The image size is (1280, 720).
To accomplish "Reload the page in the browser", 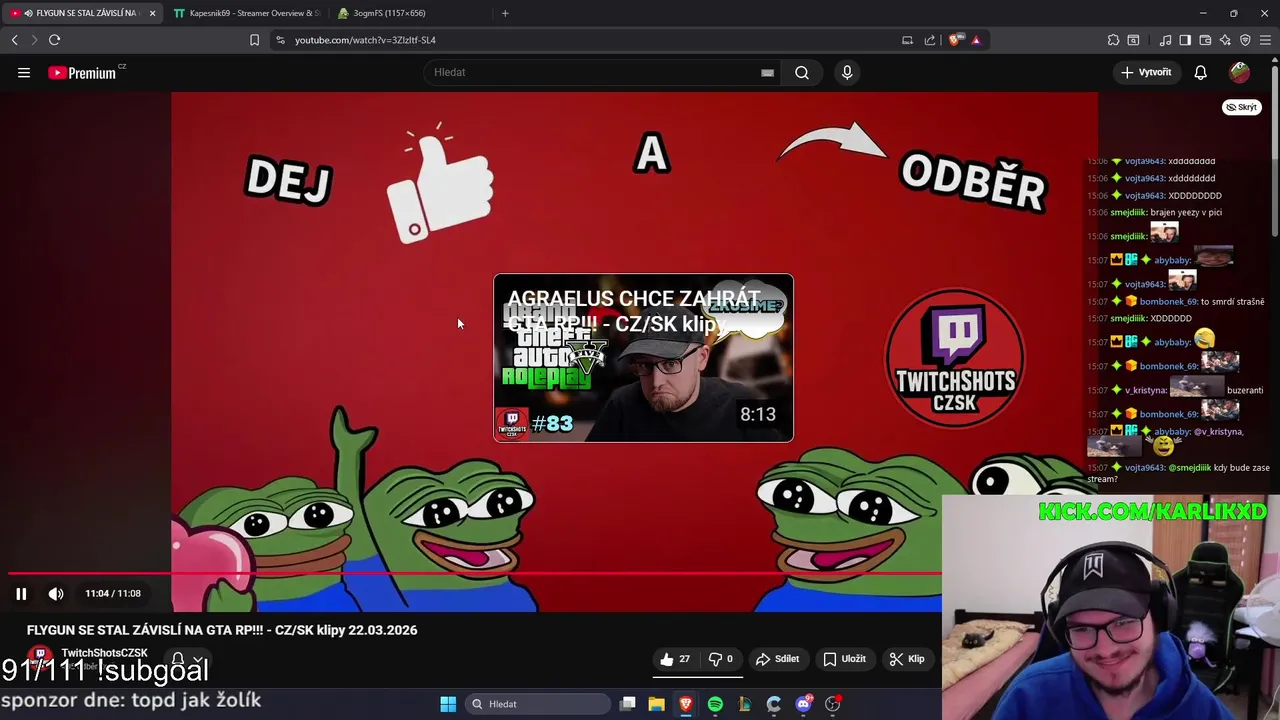I will 54,40.
